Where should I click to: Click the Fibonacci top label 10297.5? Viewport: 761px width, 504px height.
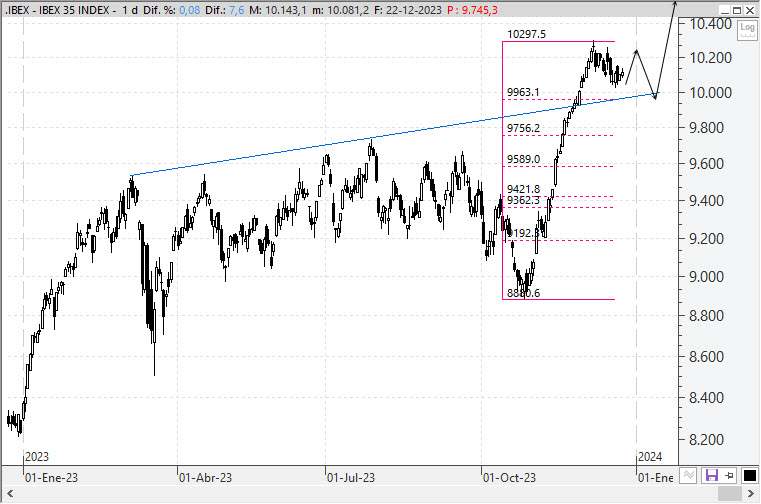tap(526, 34)
